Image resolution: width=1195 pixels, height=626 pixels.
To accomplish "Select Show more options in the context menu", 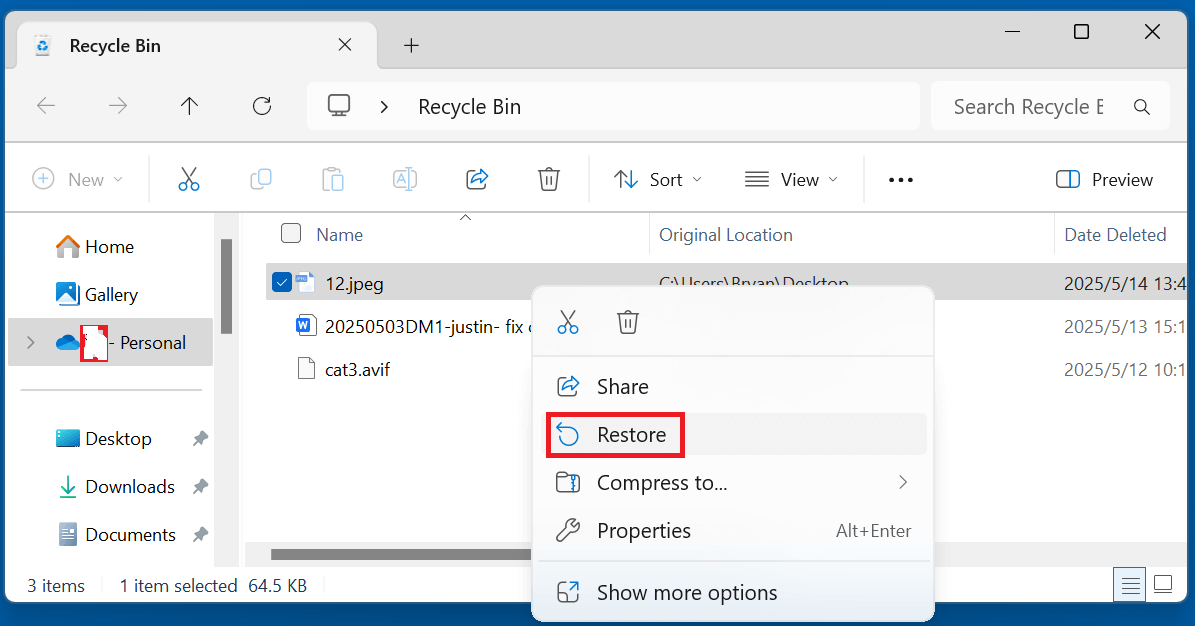I will (x=687, y=592).
